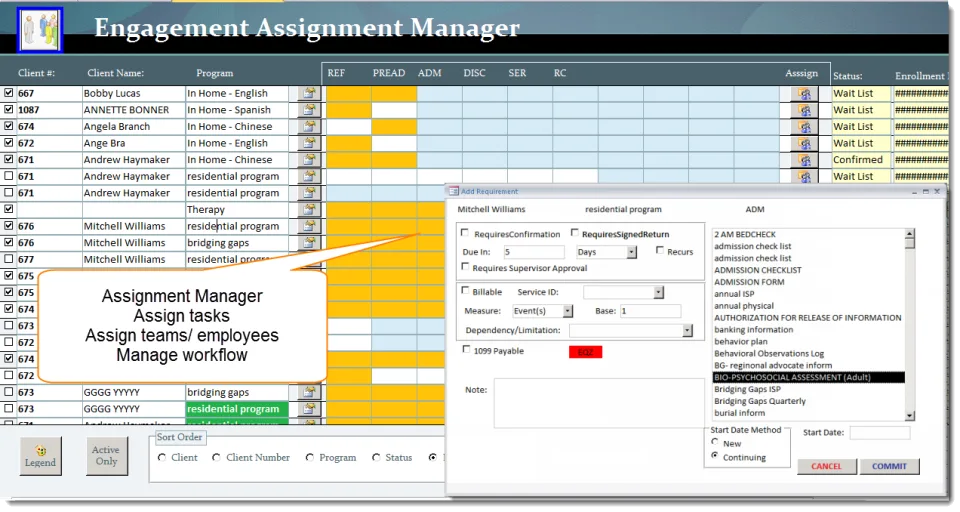
Task: Open program icon for GGGG YYYYY bridging gaps
Action: coord(309,392)
